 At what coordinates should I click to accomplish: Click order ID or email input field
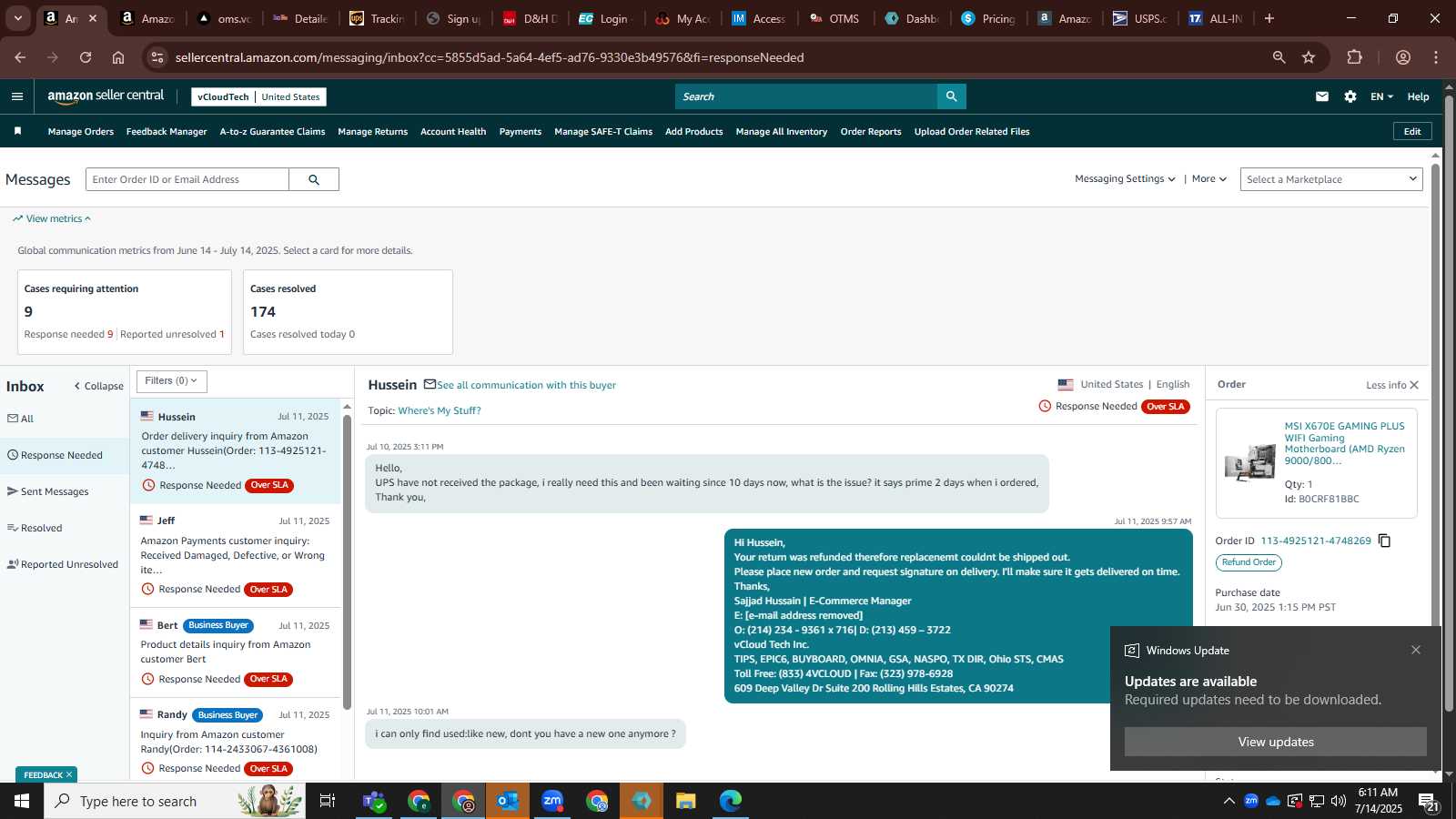(x=187, y=179)
